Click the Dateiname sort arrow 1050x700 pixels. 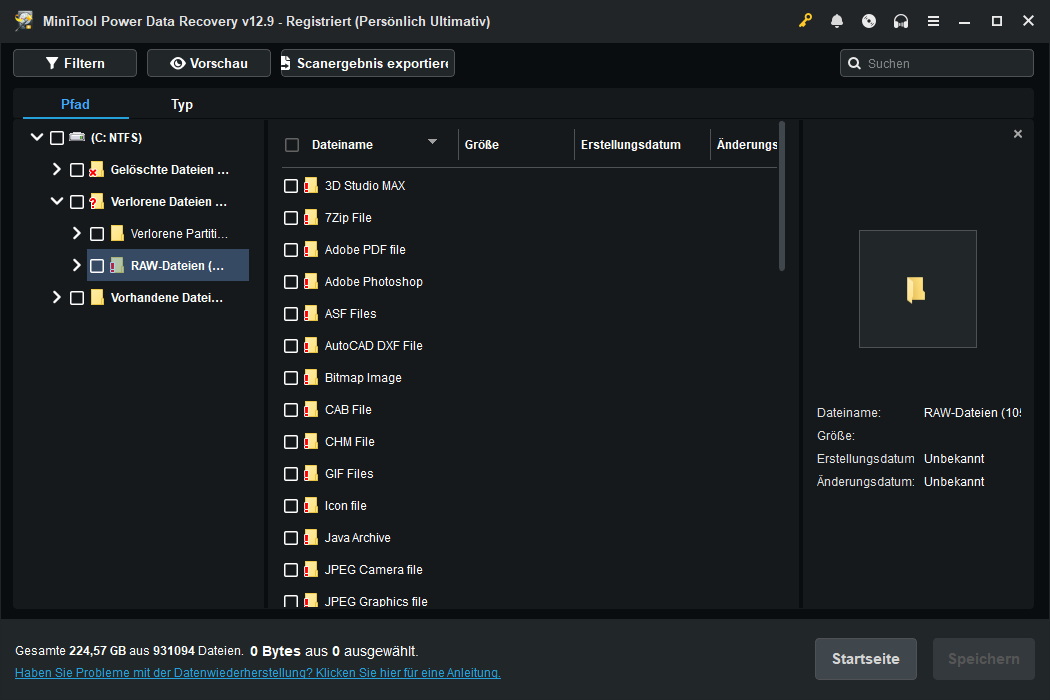coord(432,141)
